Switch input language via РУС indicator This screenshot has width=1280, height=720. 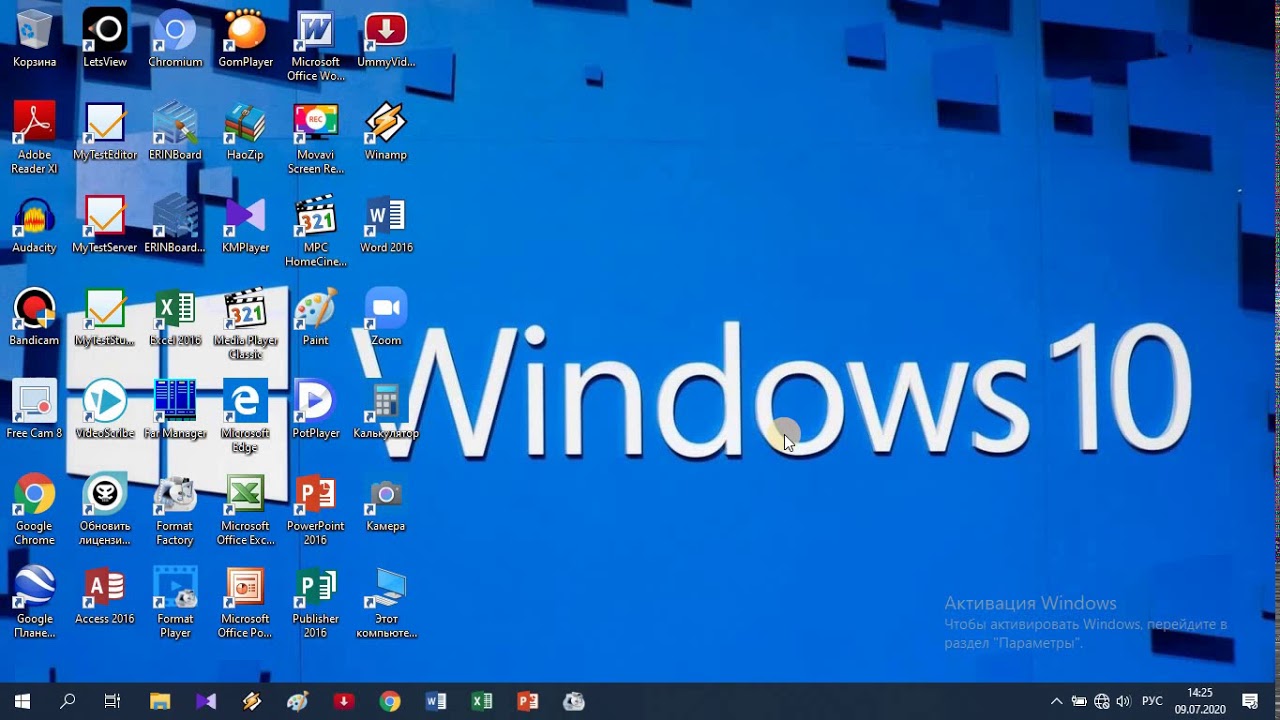pos(1152,701)
